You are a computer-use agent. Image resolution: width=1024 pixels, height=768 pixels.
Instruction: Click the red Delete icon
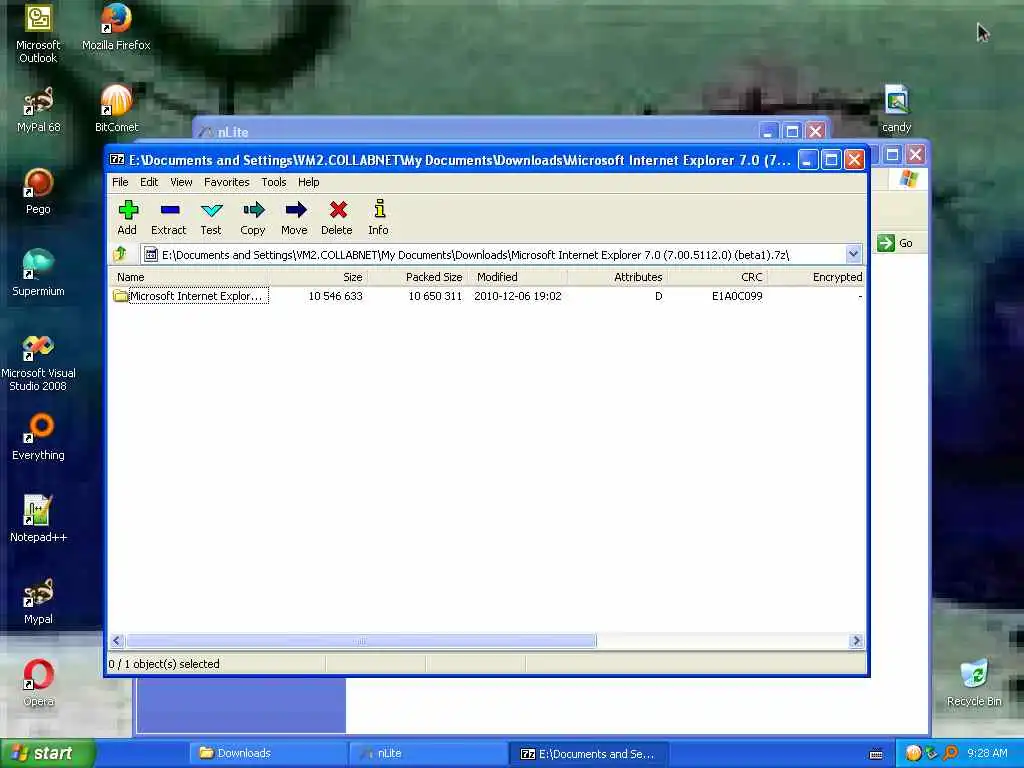tap(337, 217)
